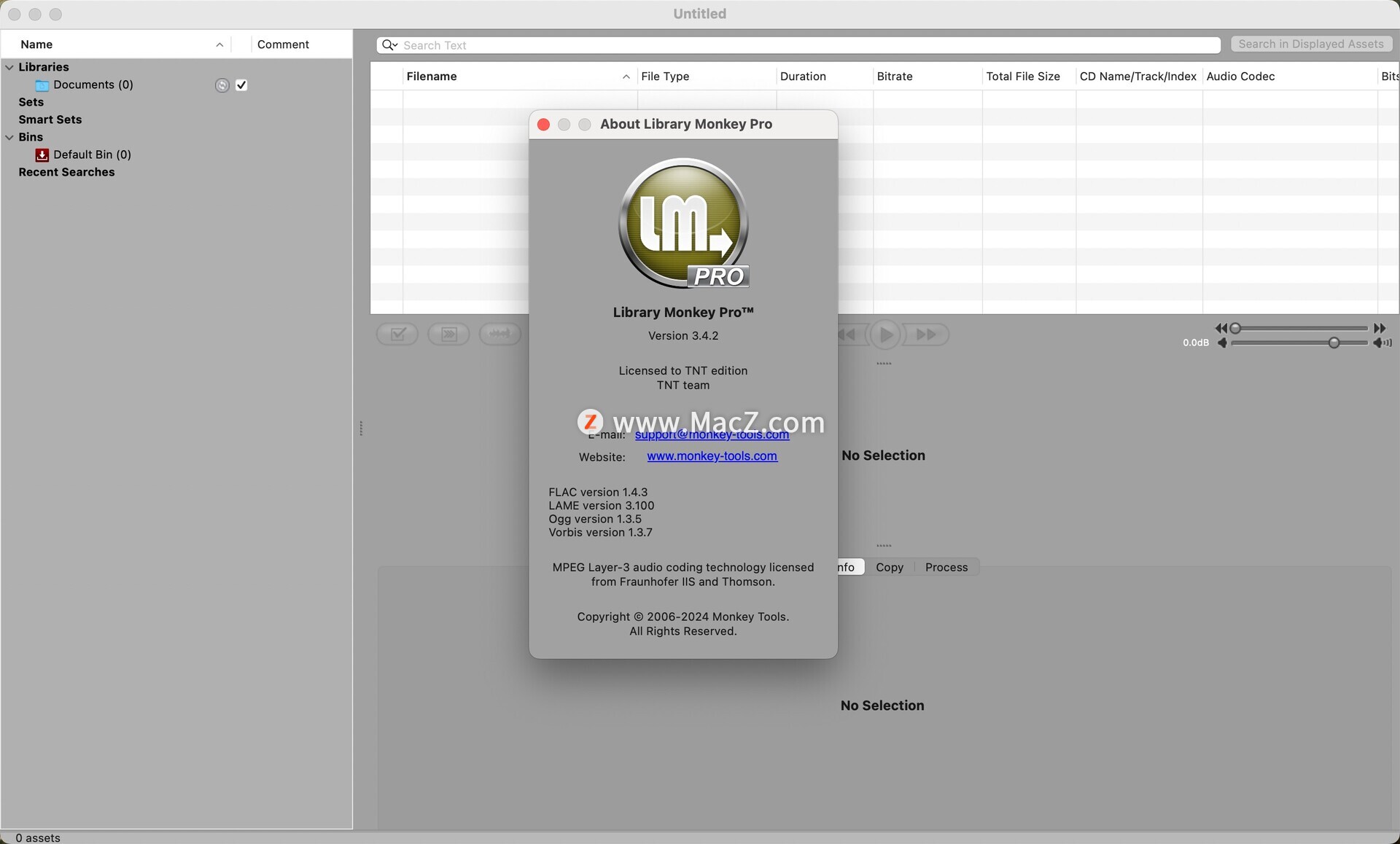The image size is (1400, 844).
Task: Click the Vorbis version 1.3.7 line
Action: [600, 533]
